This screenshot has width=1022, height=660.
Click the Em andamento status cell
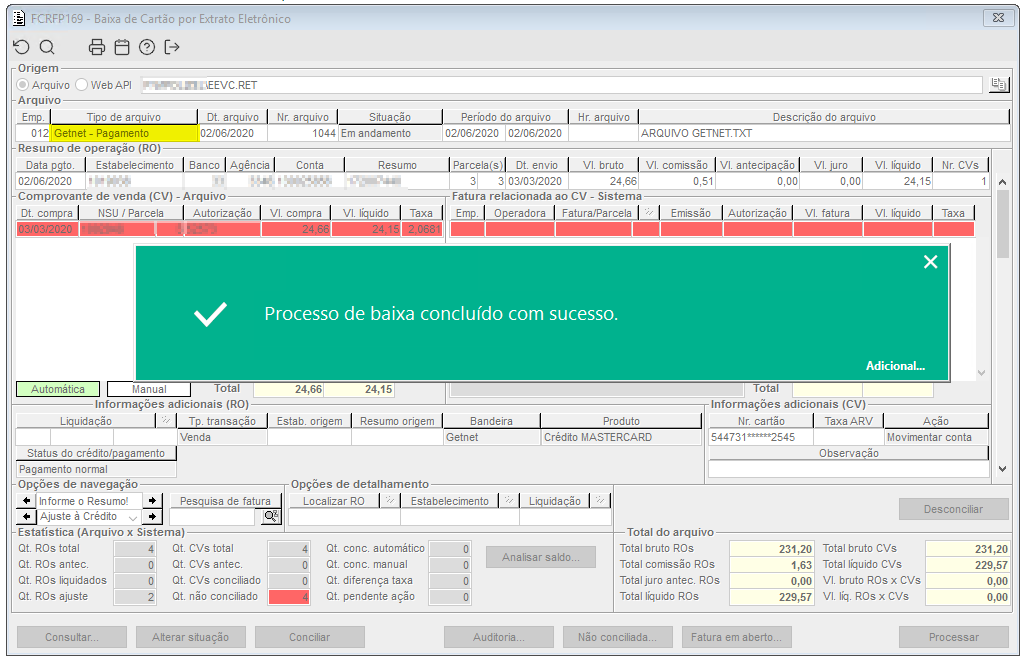[390, 133]
